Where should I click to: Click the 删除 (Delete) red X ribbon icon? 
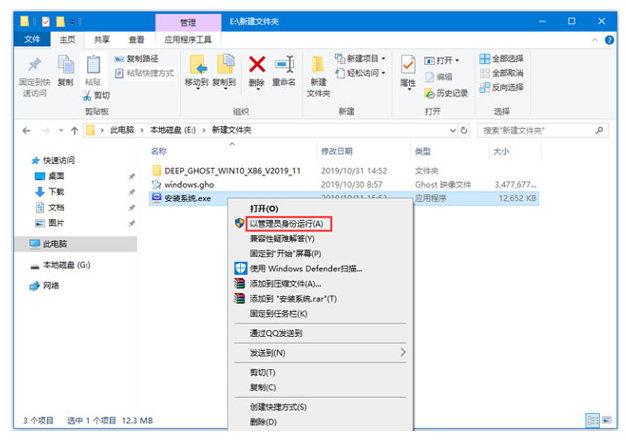(x=257, y=67)
